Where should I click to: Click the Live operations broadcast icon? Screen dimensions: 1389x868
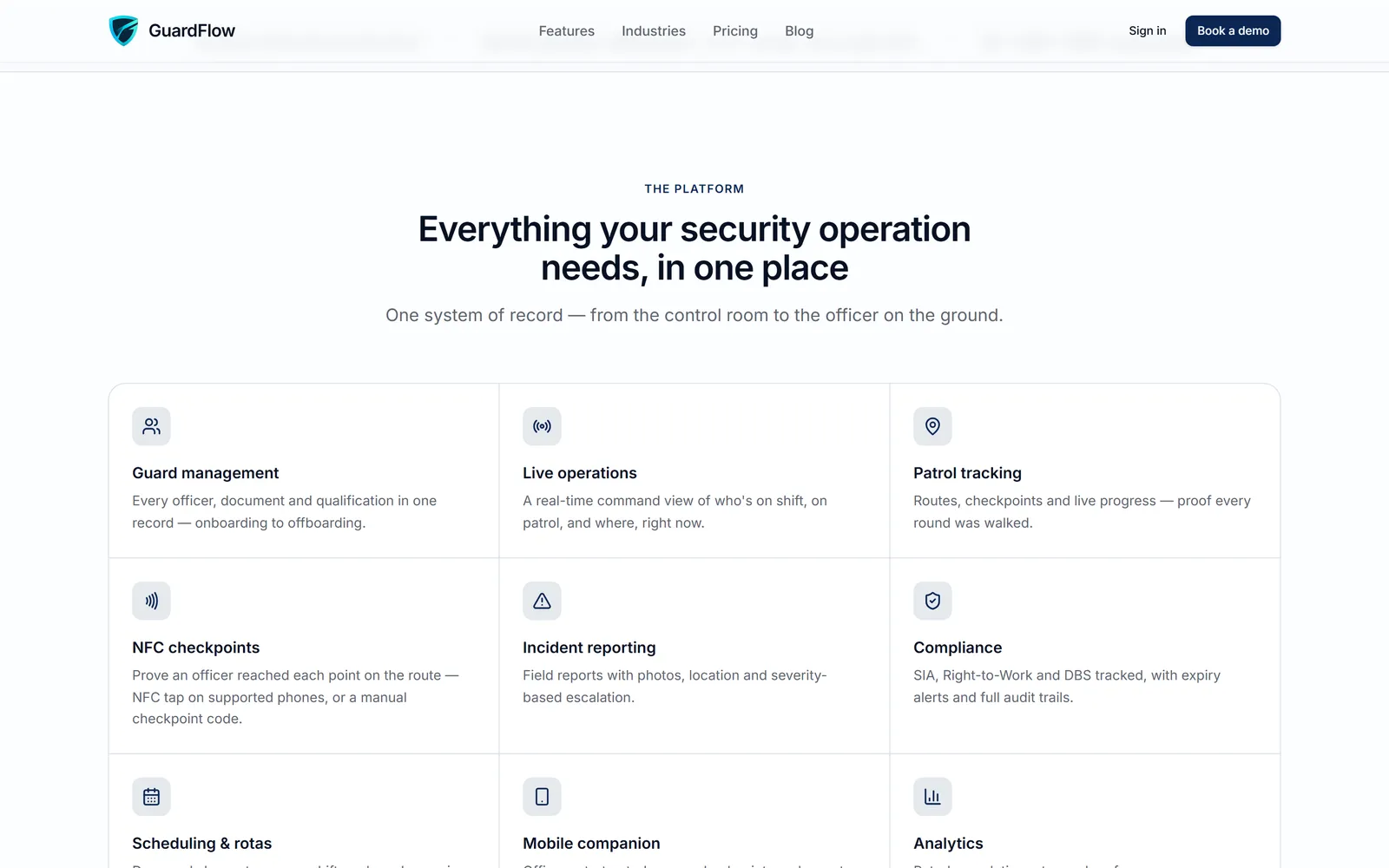(x=542, y=426)
